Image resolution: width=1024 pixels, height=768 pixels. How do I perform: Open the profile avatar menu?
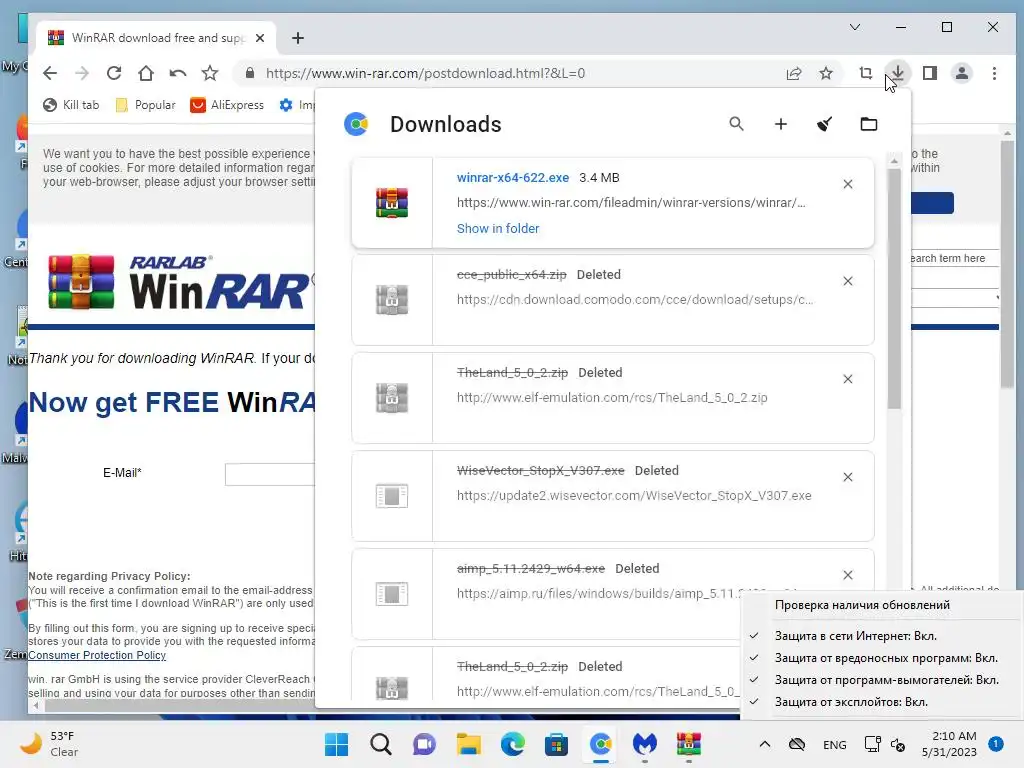point(962,73)
